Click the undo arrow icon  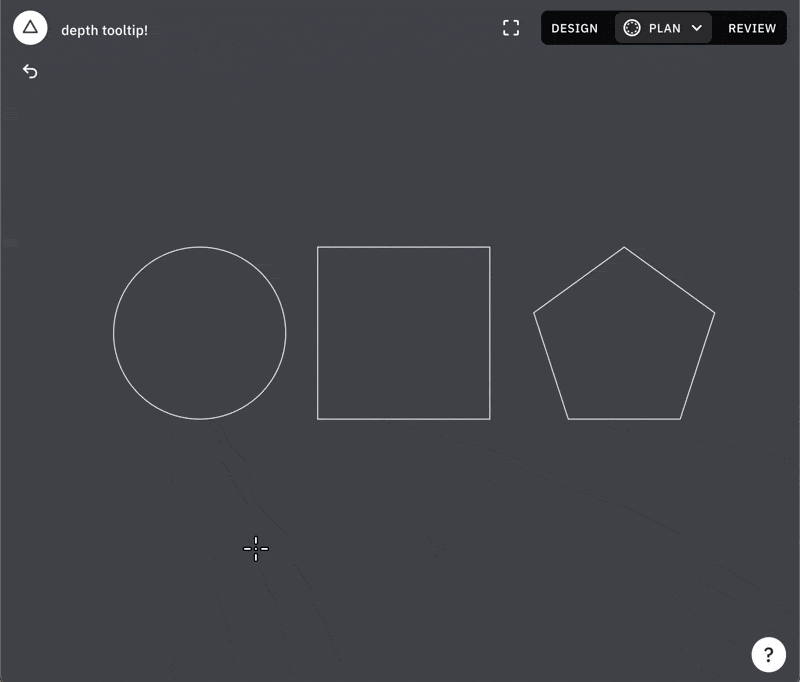tap(30, 71)
